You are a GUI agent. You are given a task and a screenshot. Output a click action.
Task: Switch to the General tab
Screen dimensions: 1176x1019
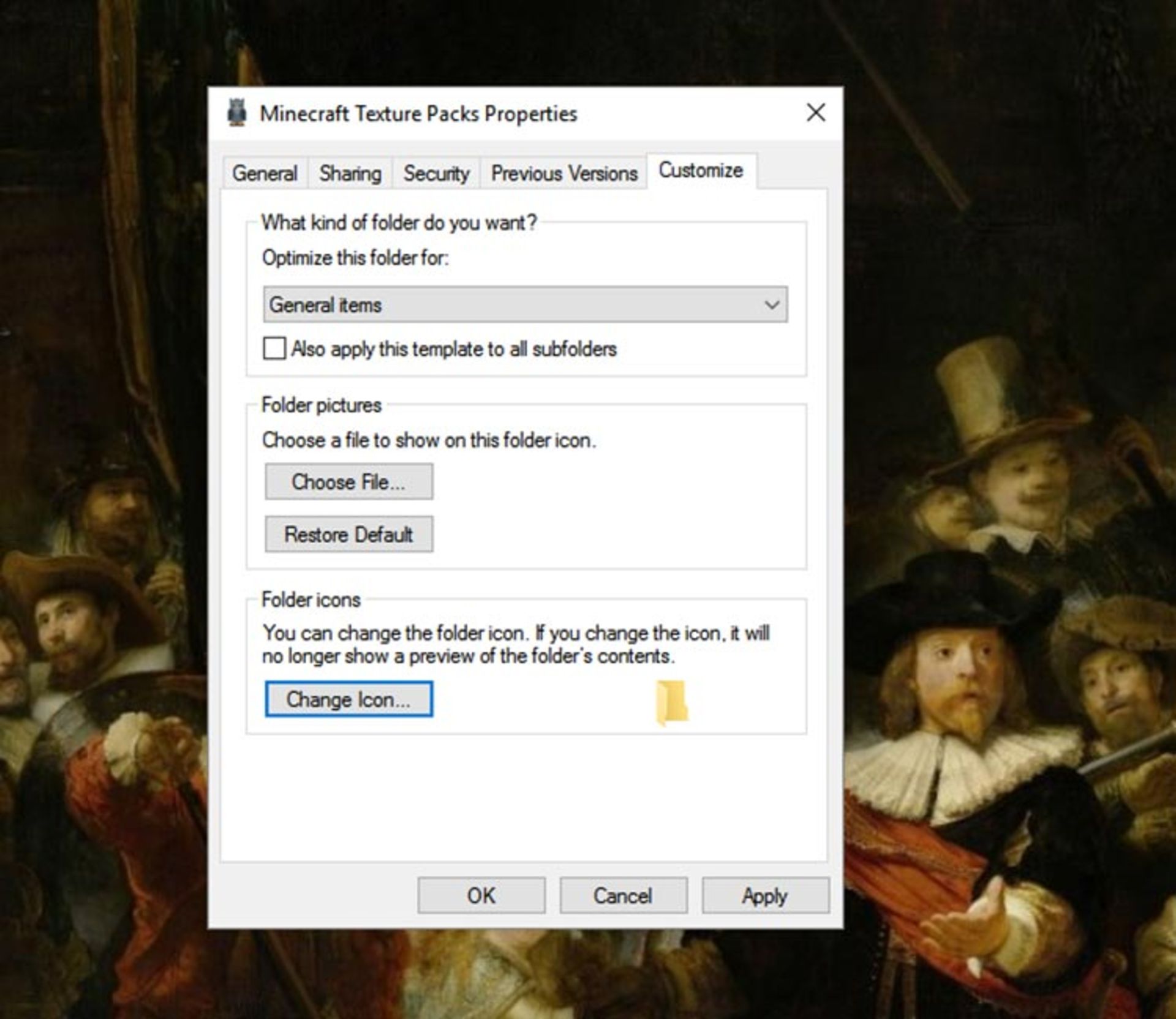pyautogui.click(x=265, y=173)
